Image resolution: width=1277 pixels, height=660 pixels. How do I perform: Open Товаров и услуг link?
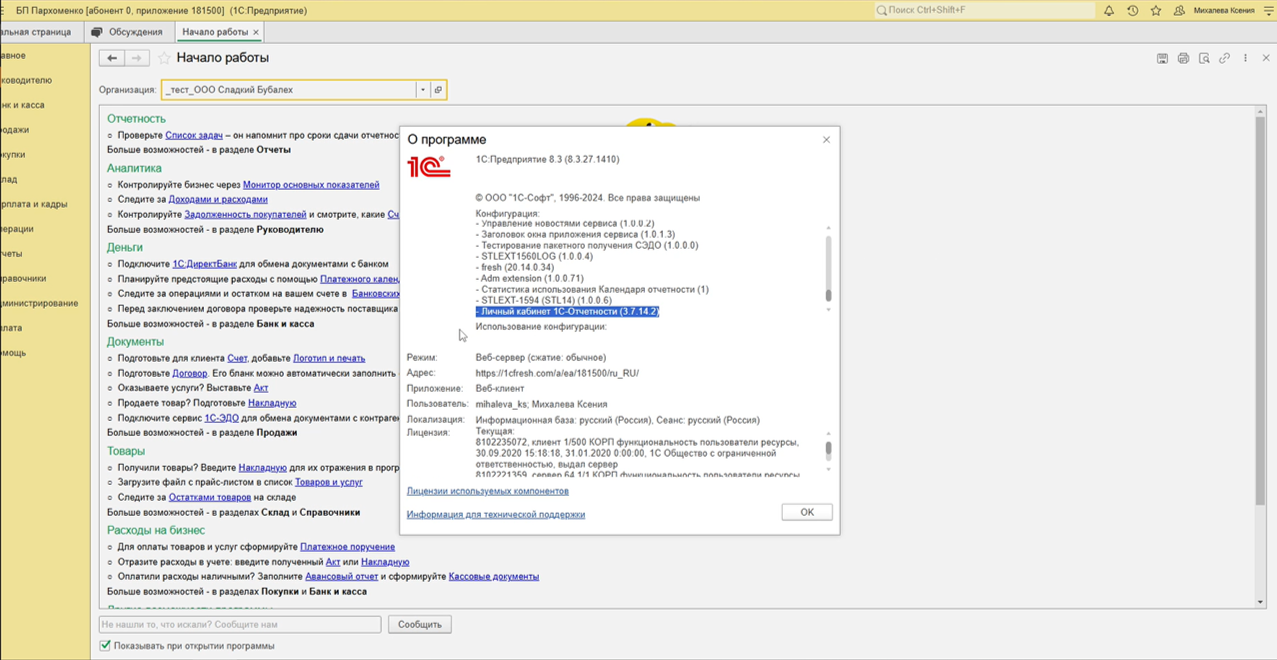click(329, 482)
